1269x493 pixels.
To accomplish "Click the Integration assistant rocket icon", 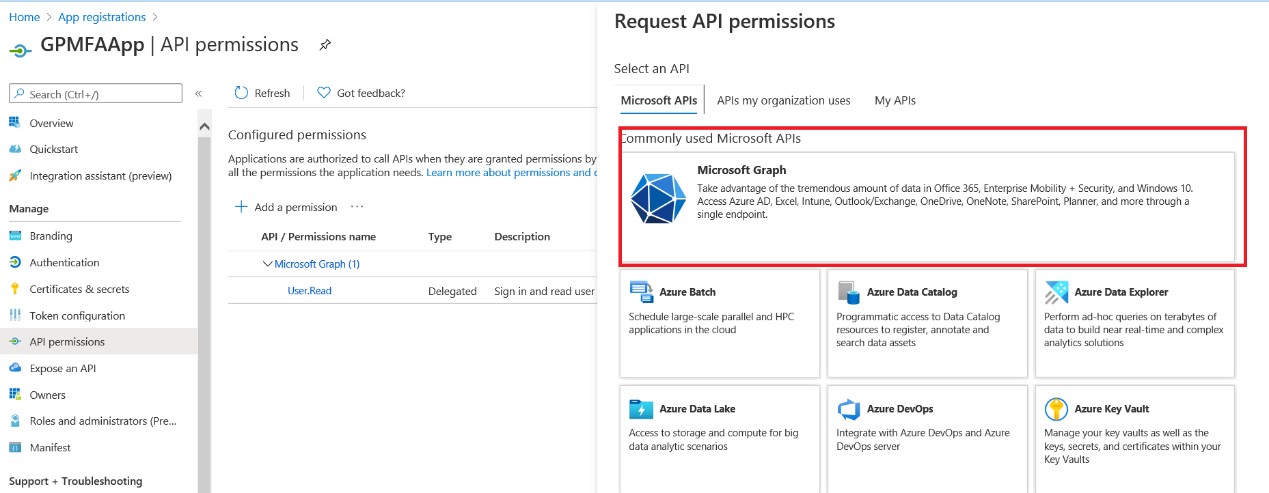I will pos(15,176).
